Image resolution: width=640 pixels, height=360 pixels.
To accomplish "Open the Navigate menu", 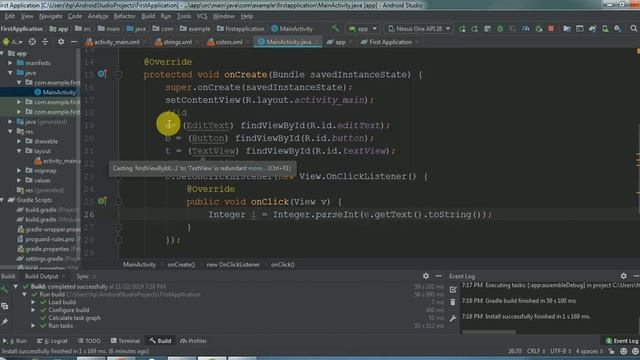I will pyautogui.click(x=50, y=16).
